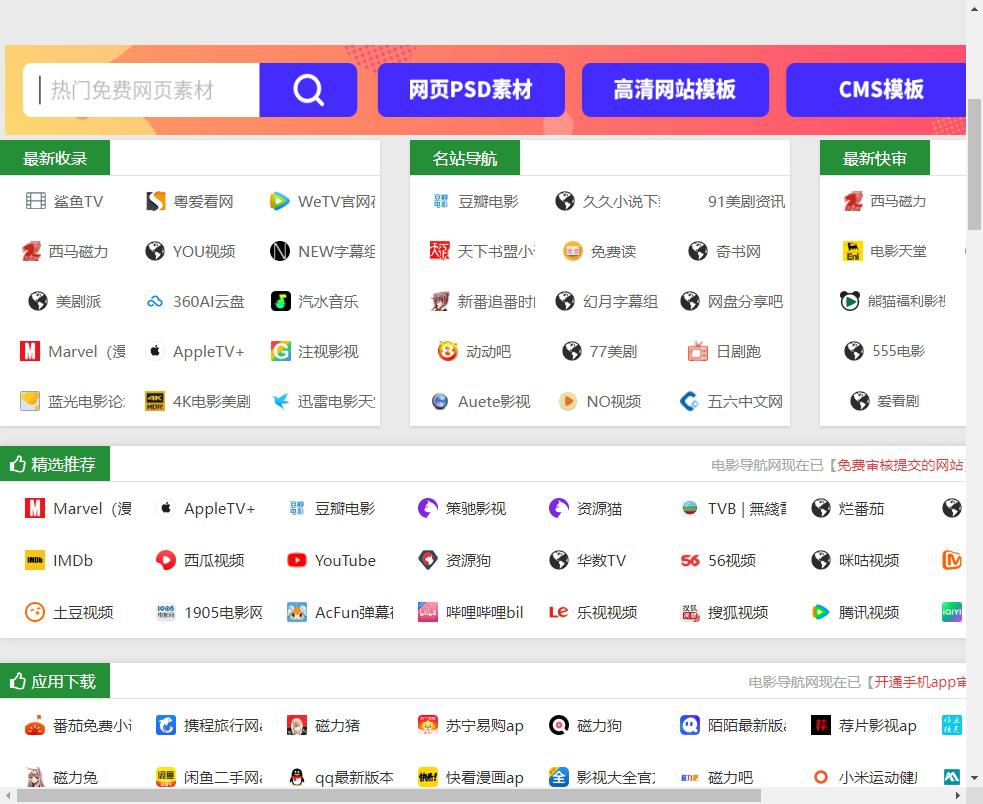Open the 555电影 link
The width and height of the screenshot is (983, 804).
click(x=898, y=351)
